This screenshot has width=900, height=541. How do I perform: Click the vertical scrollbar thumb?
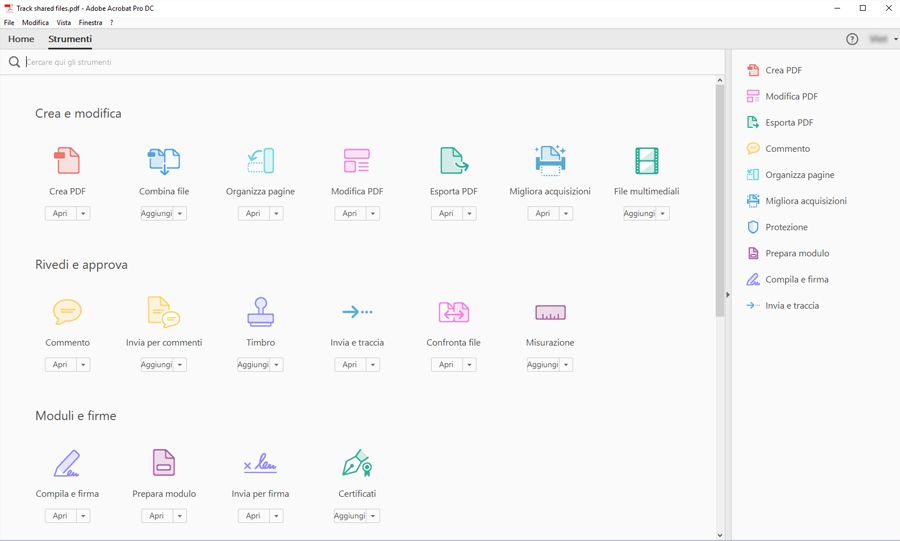pyautogui.click(x=720, y=201)
